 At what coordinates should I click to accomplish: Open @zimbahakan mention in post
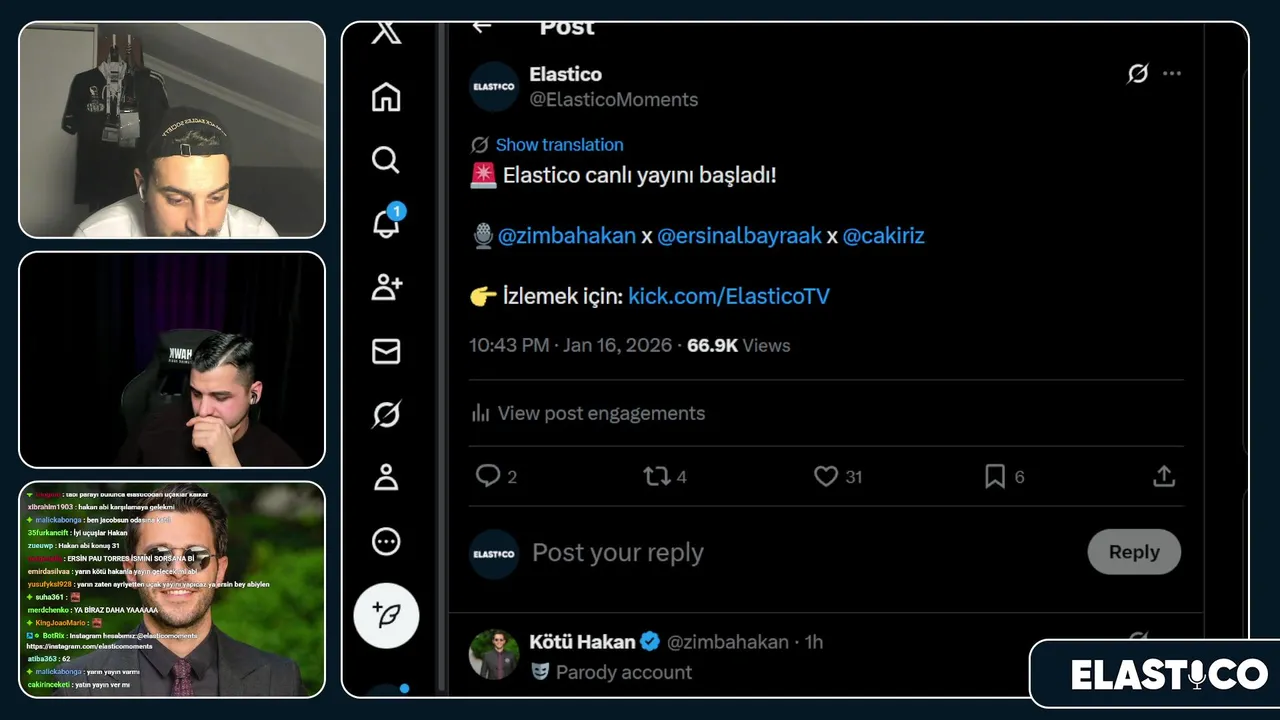click(567, 236)
